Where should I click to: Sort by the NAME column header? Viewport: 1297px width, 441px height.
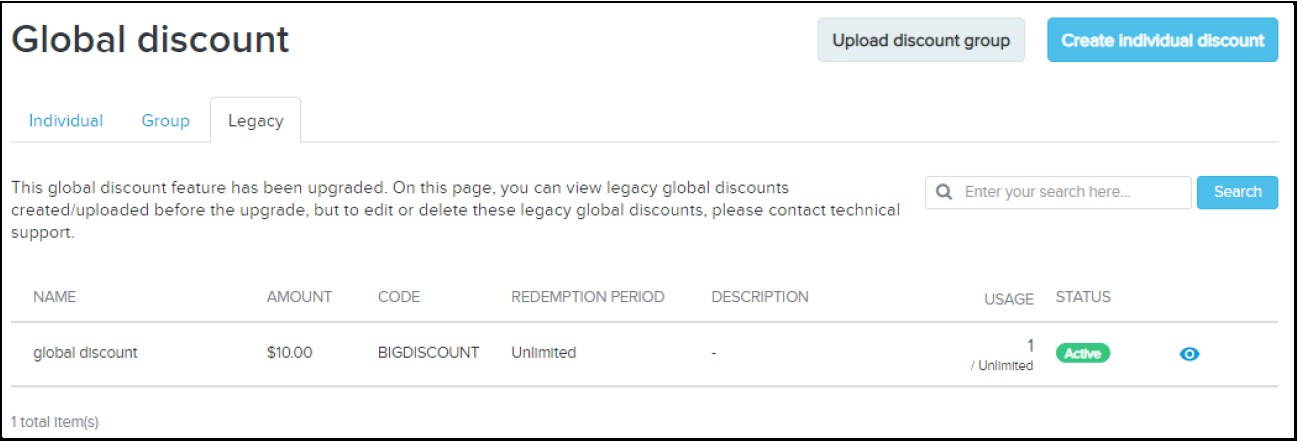click(55, 297)
